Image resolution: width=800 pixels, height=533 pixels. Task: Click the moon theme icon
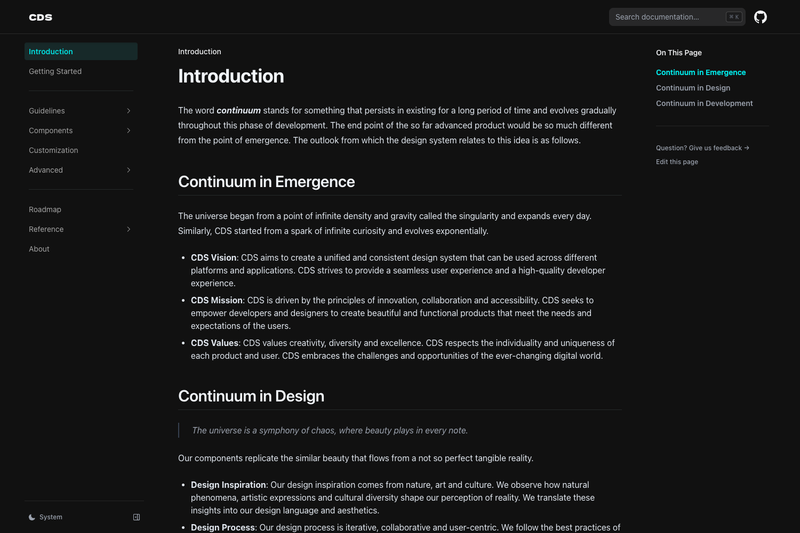32,517
